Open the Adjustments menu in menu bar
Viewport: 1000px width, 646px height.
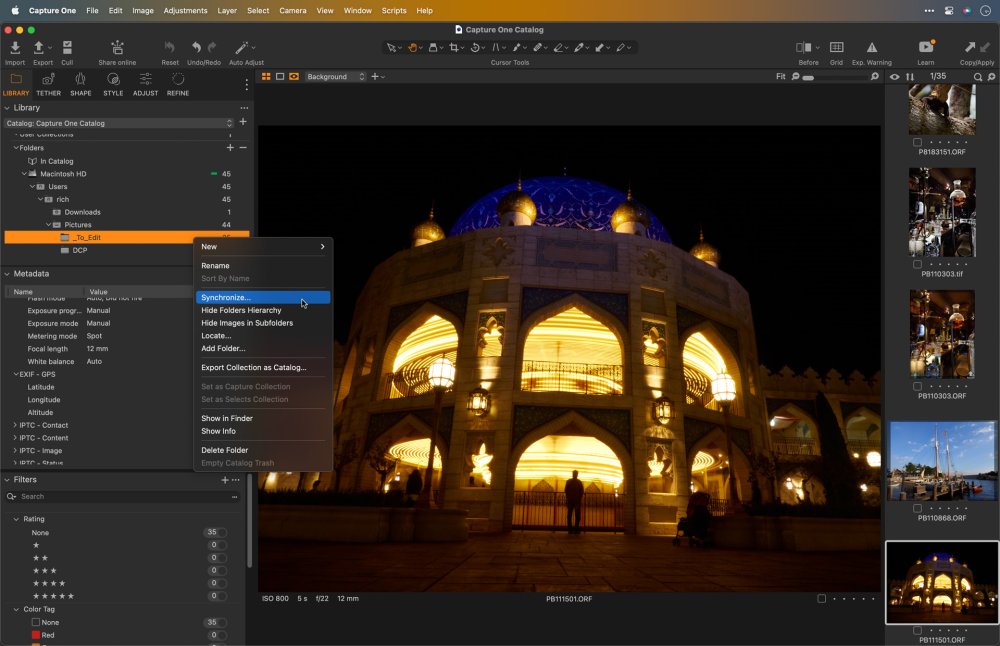pyautogui.click(x=184, y=10)
